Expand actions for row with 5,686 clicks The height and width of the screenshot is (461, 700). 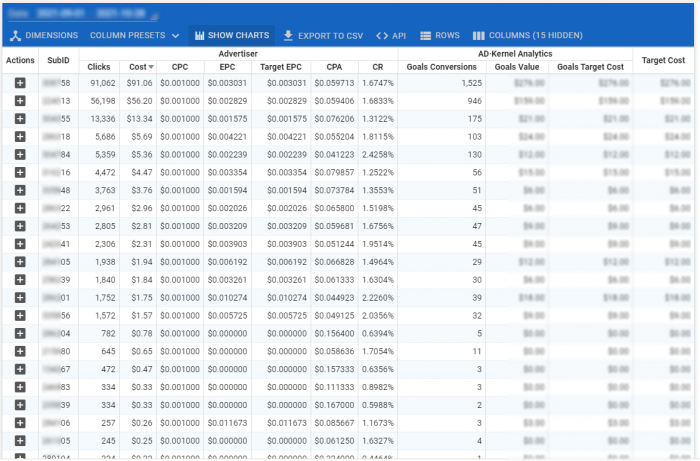pos(20,137)
